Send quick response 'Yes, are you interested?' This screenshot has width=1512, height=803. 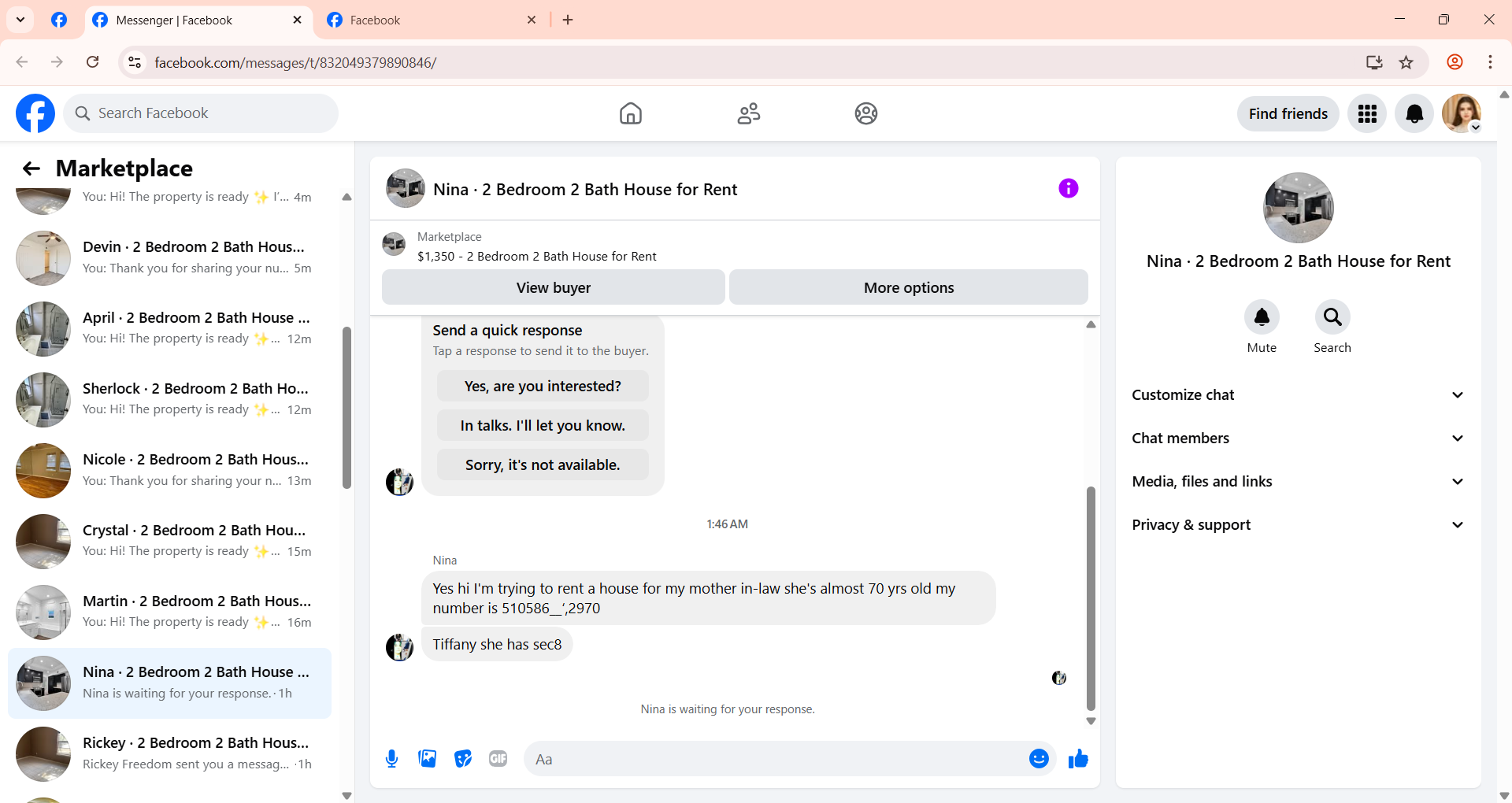point(543,387)
